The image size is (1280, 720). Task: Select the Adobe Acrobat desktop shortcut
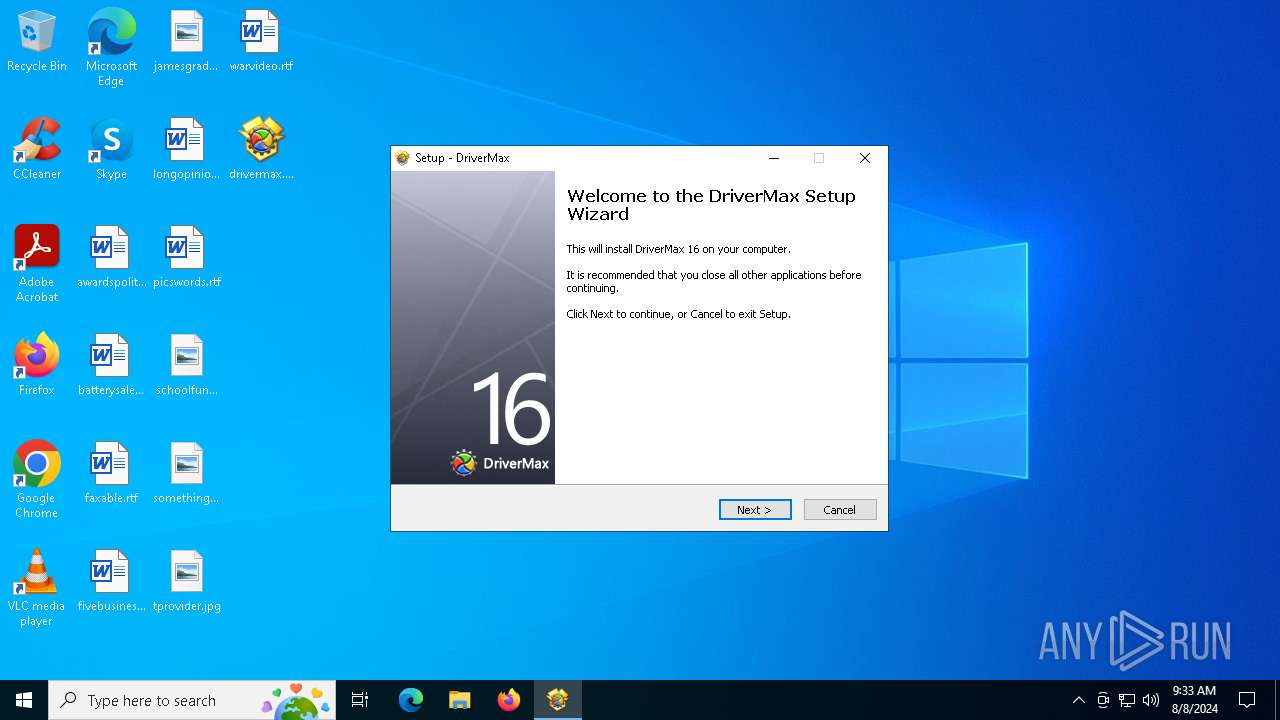[x=37, y=264]
